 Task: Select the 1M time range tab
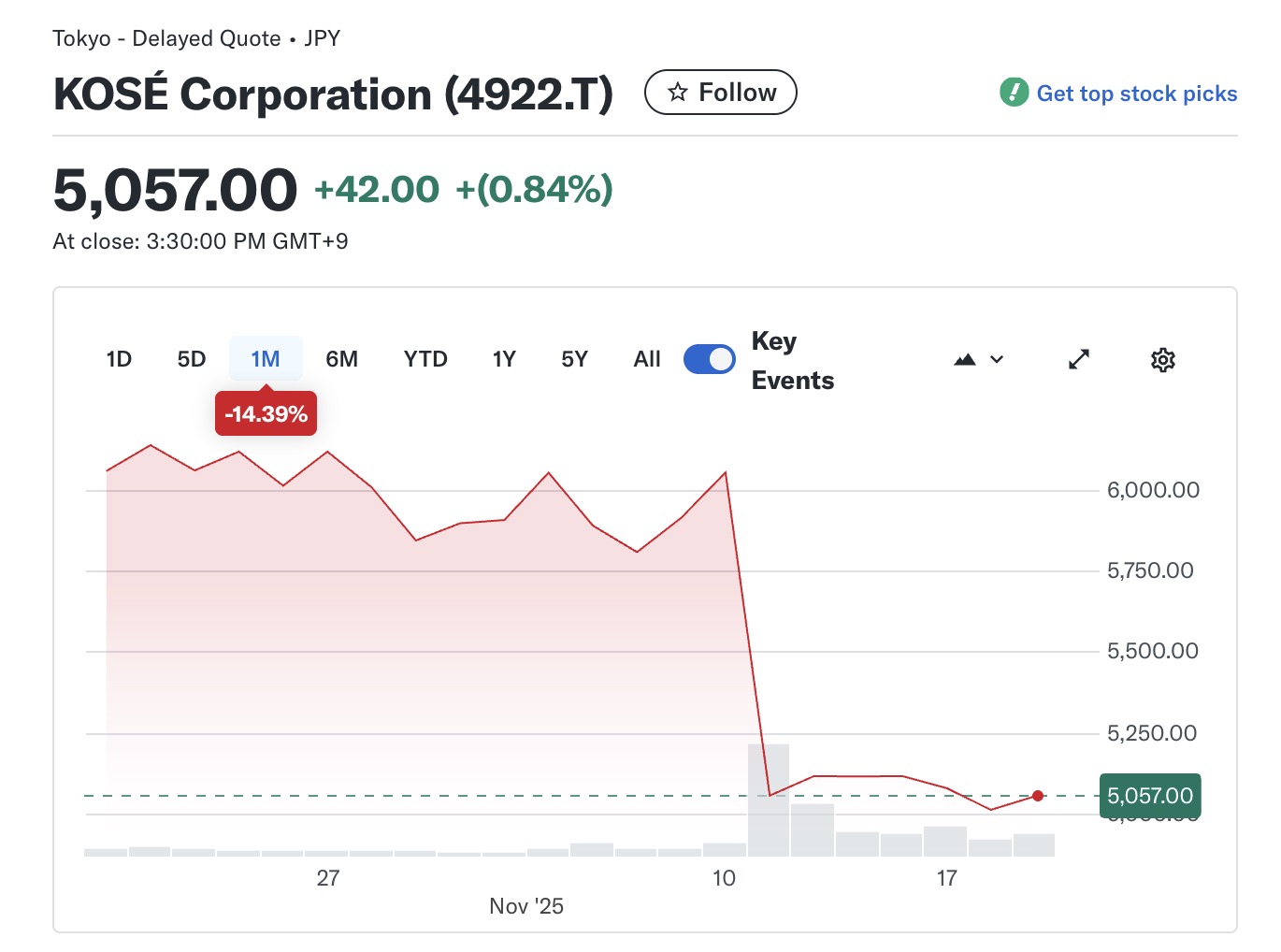tap(266, 360)
